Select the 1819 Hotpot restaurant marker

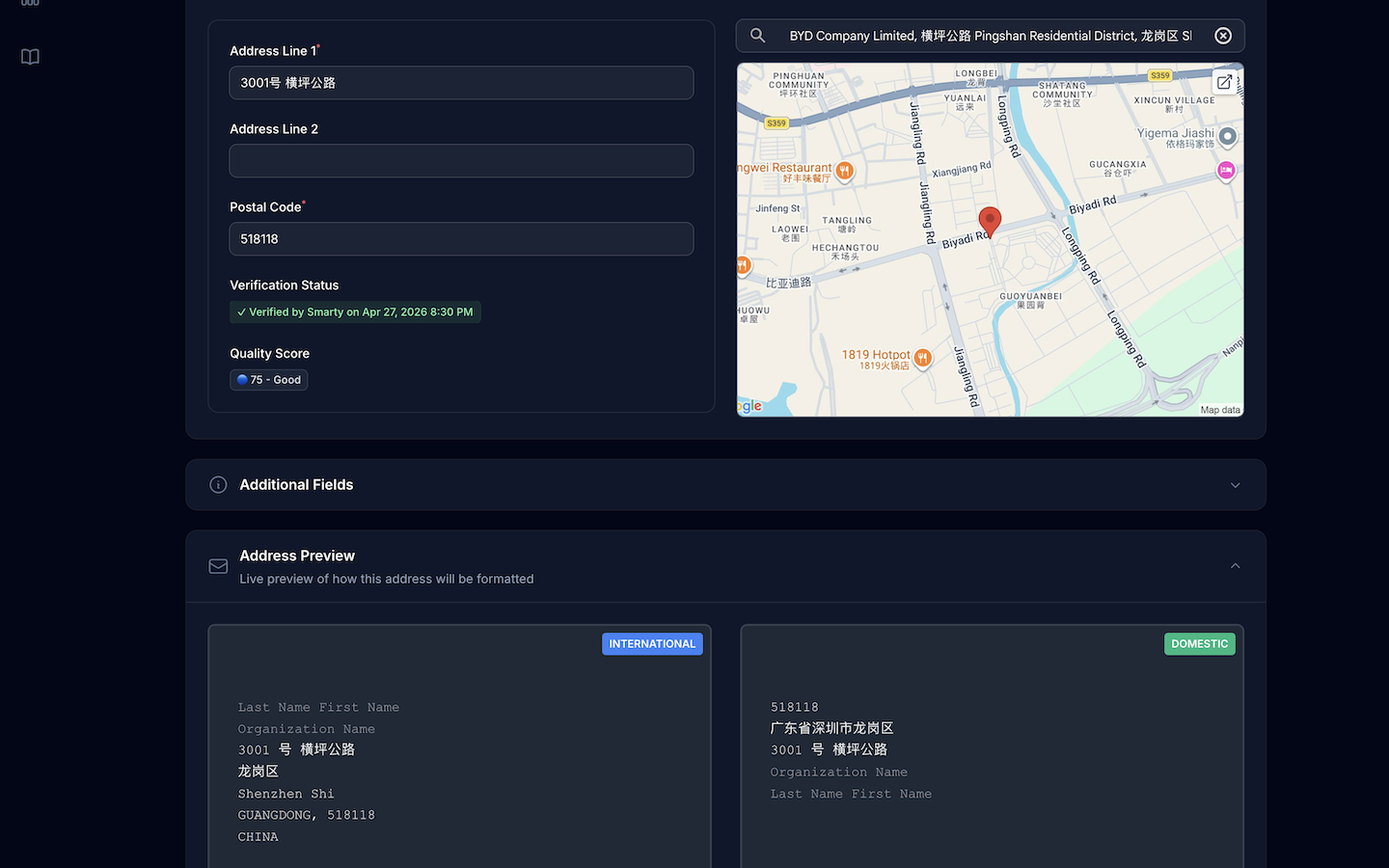tap(922, 358)
